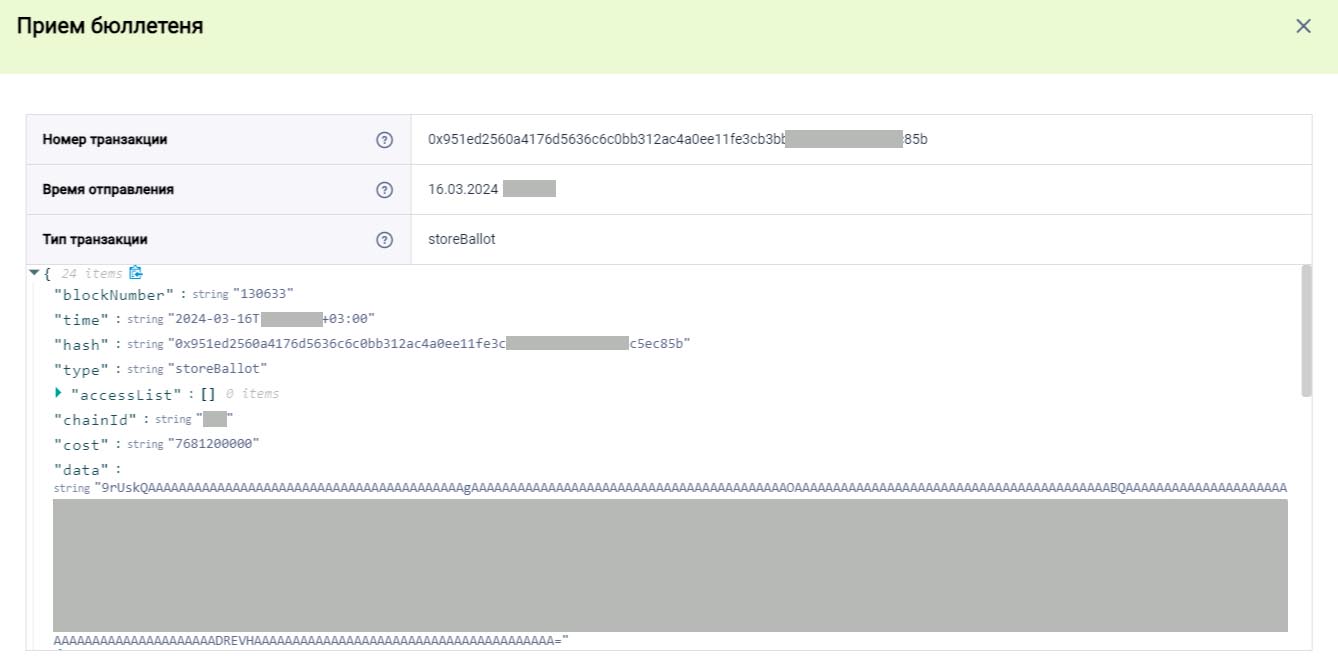1338x667 pixels.
Task: Copy JSON to clipboard icon
Action: coord(136,273)
